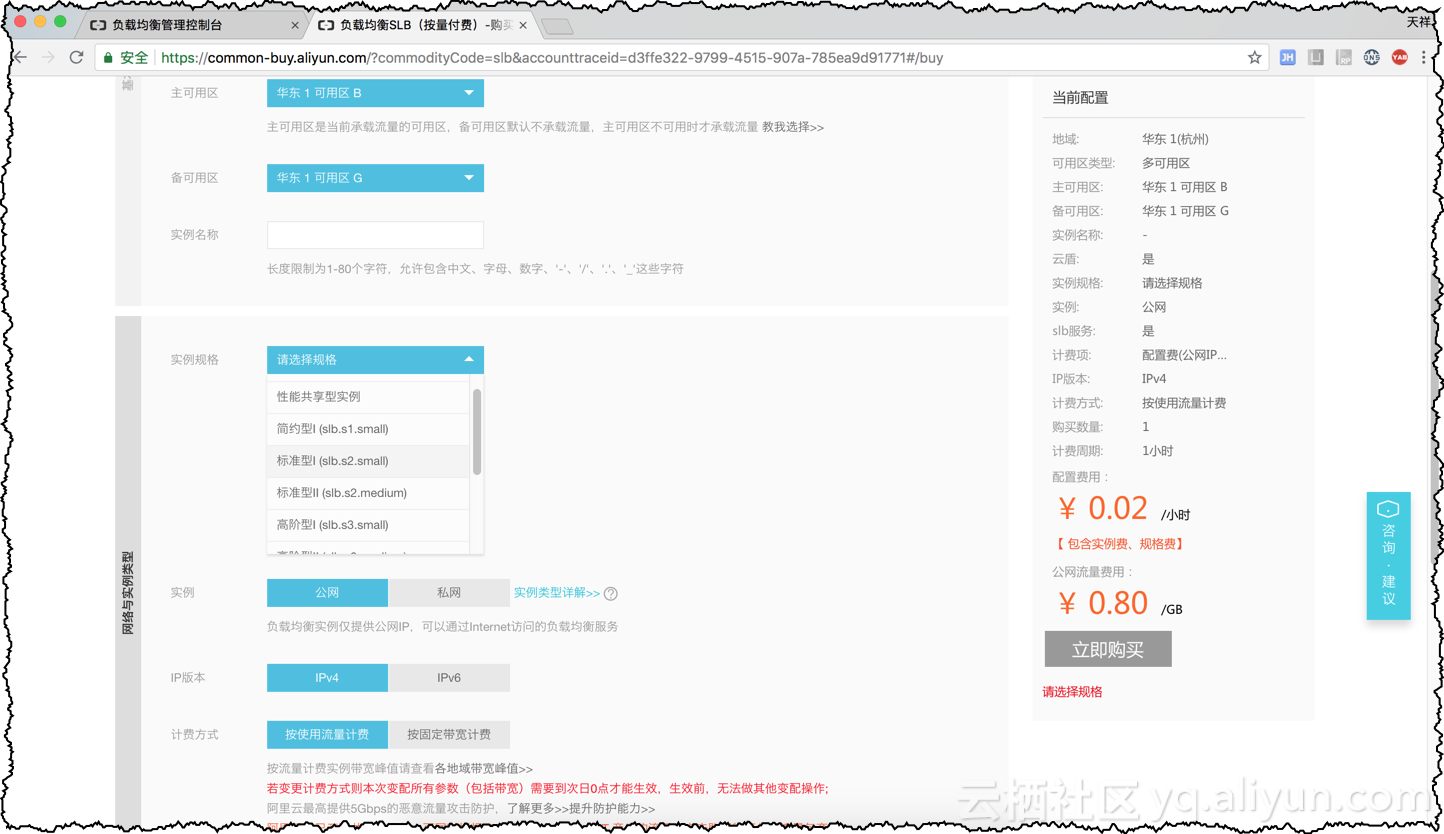The height and width of the screenshot is (834, 1444).
Task: Click the browser forward arrow
Action: click(48, 58)
